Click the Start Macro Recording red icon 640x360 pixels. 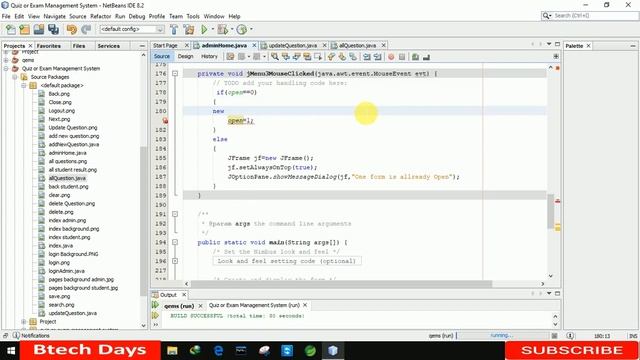pyautogui.click(x=391, y=57)
